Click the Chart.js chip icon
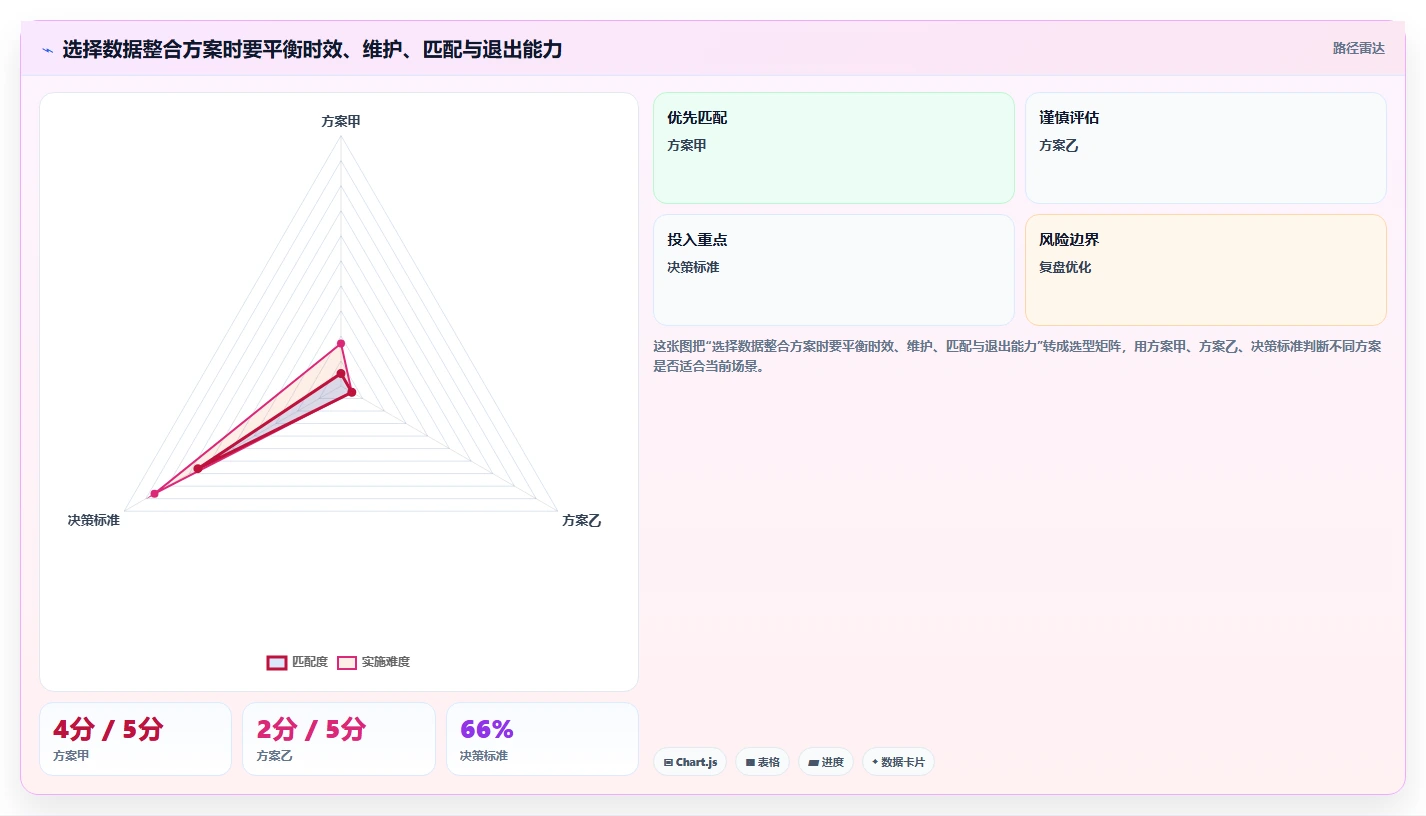1426x816 pixels. point(668,762)
